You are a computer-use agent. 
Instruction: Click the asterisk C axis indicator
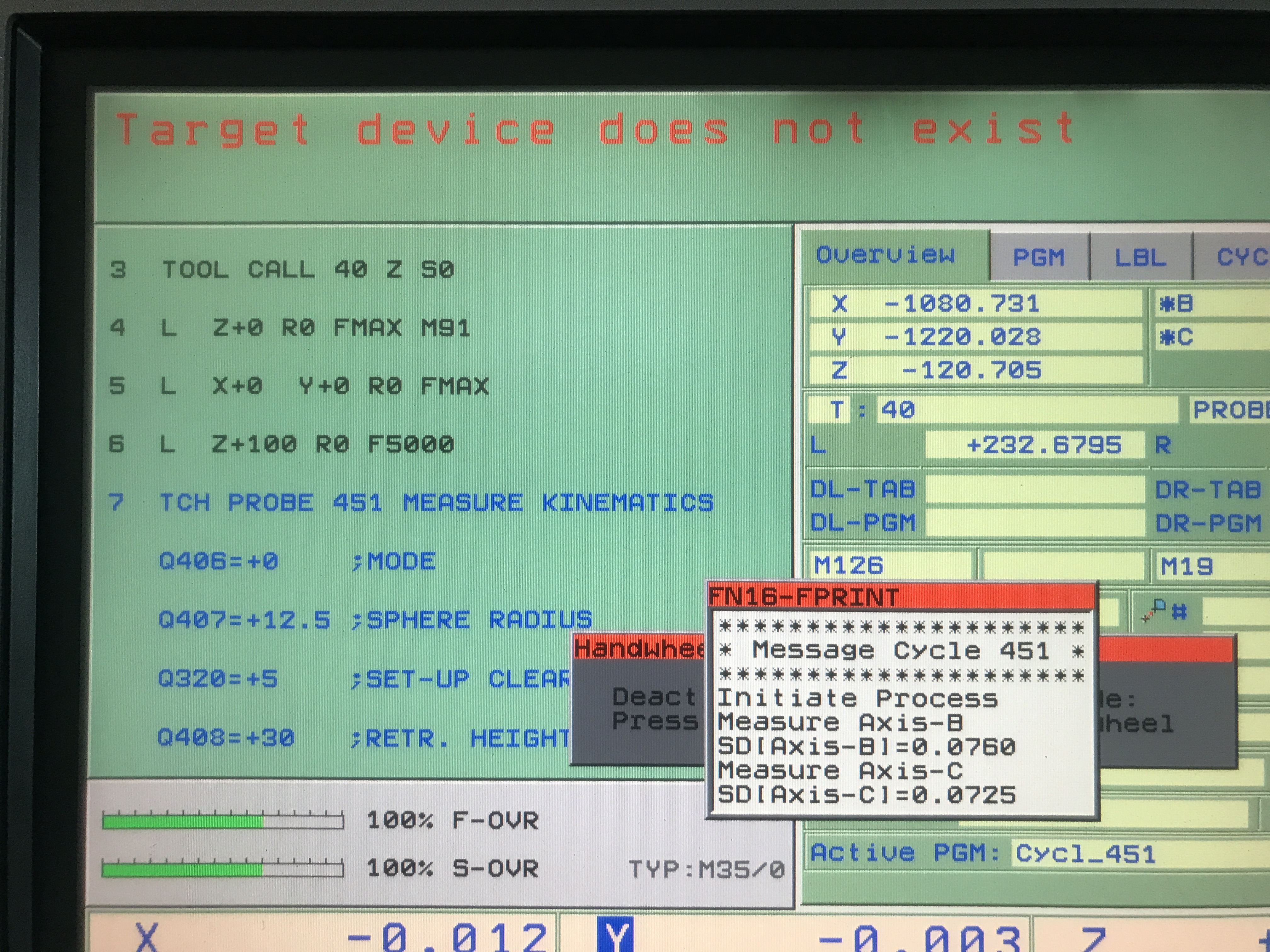pyautogui.click(x=1176, y=337)
